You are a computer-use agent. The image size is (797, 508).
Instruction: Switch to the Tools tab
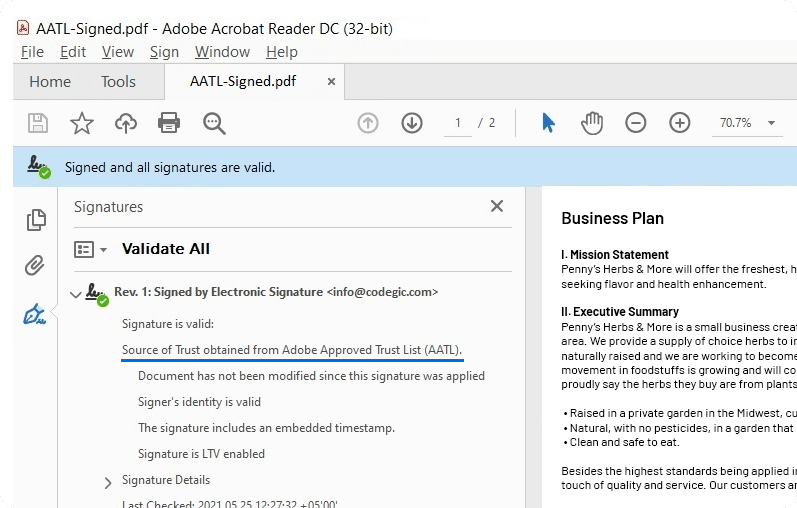point(118,82)
